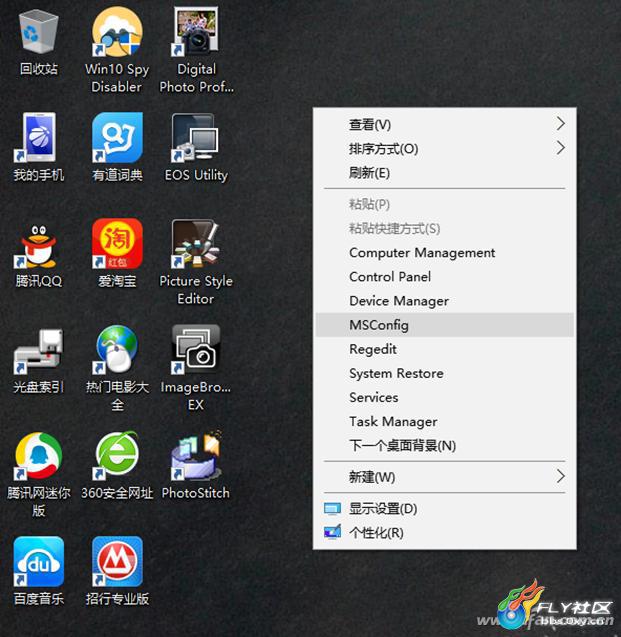Open 爱淘宝 shortcut icon
Image resolution: width=621 pixels, height=637 pixels.
[117, 244]
